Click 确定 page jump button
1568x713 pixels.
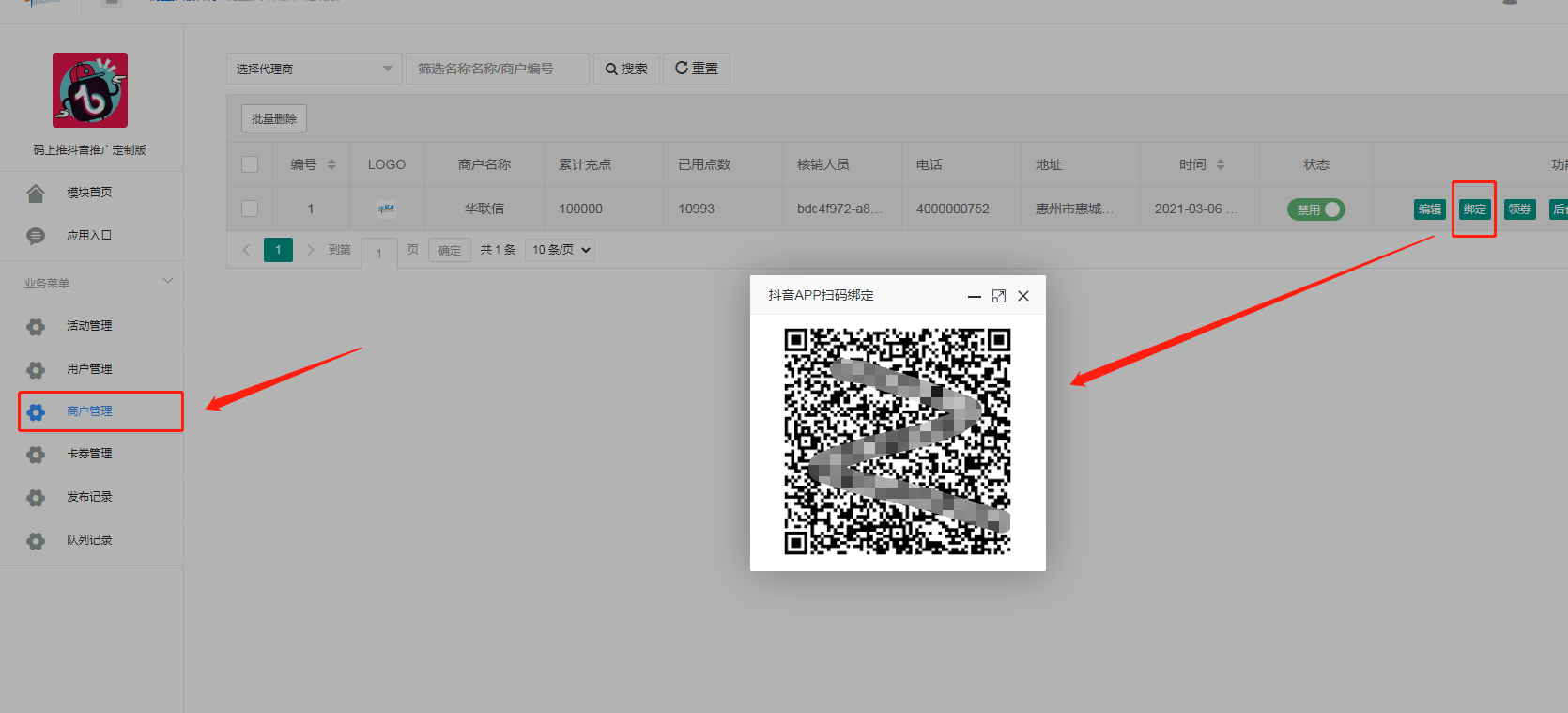(x=450, y=250)
